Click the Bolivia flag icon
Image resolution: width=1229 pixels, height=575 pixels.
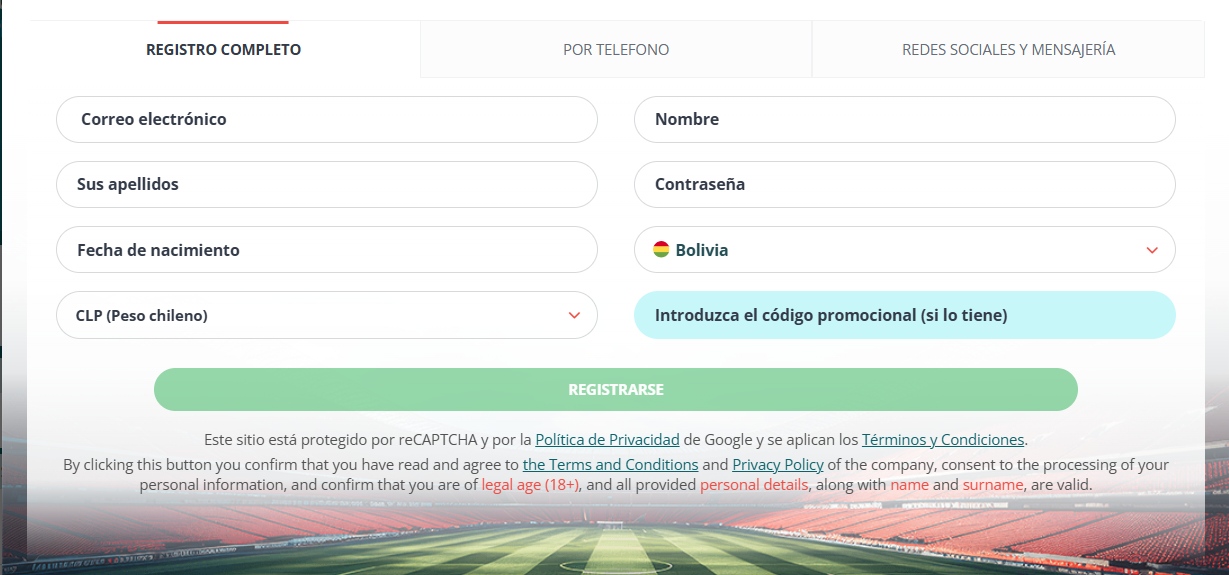click(x=661, y=249)
